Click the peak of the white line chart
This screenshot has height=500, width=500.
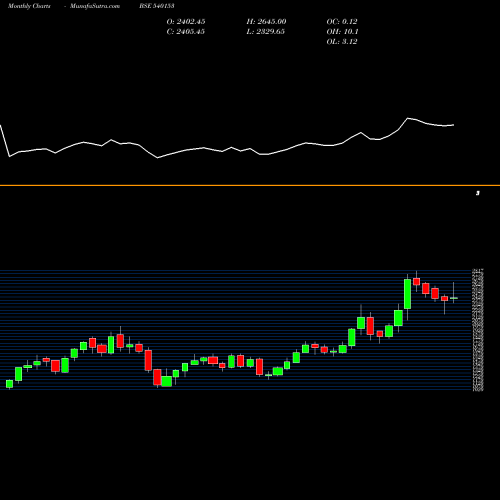coord(407,118)
